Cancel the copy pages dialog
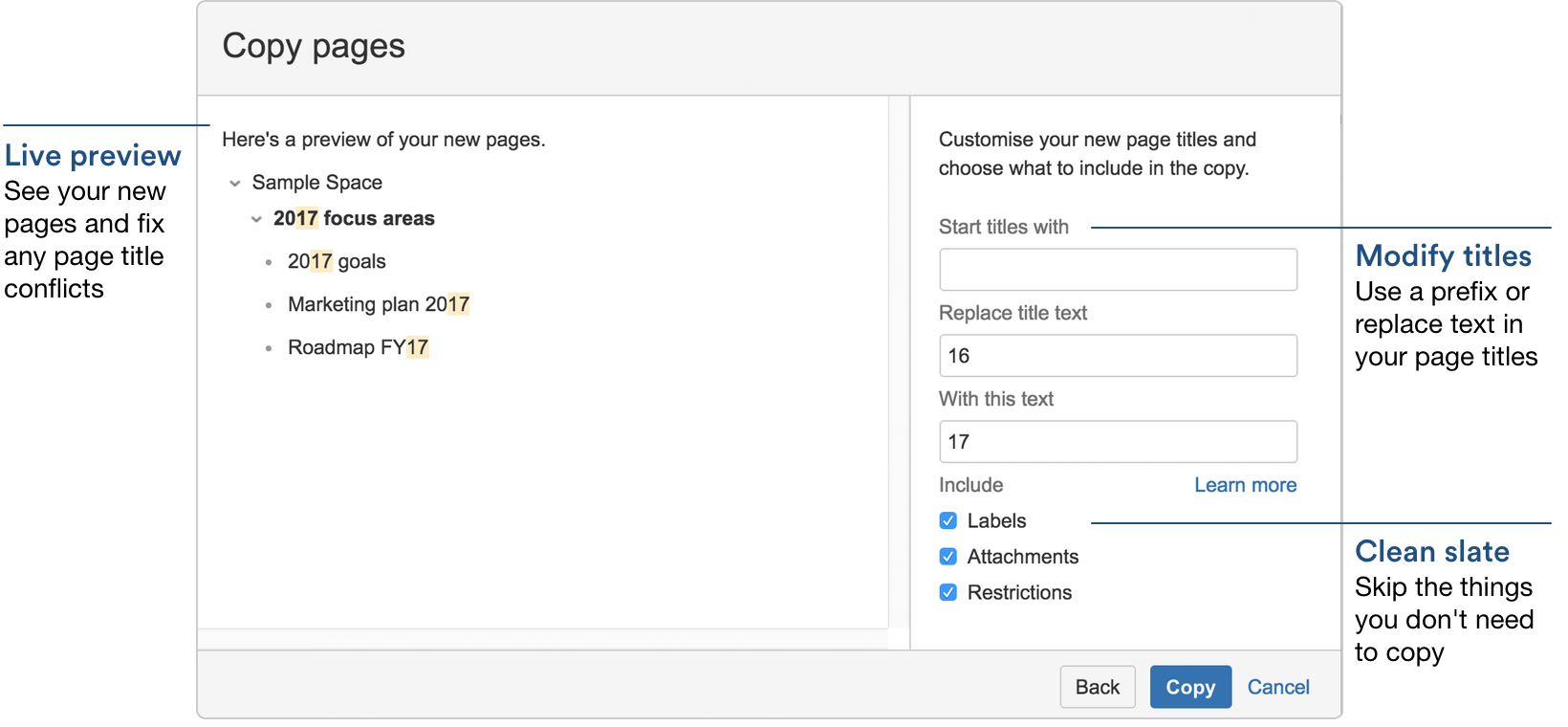1568x727 pixels. (x=1278, y=687)
